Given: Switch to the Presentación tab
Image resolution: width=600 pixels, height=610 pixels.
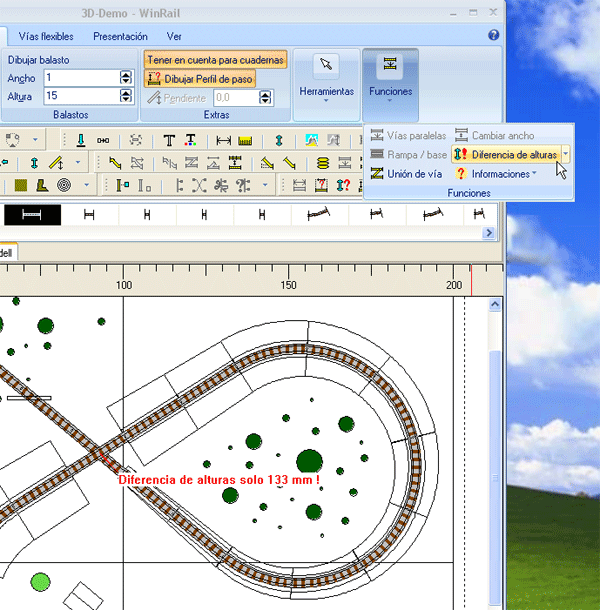Looking at the screenshot, I should pos(120,37).
